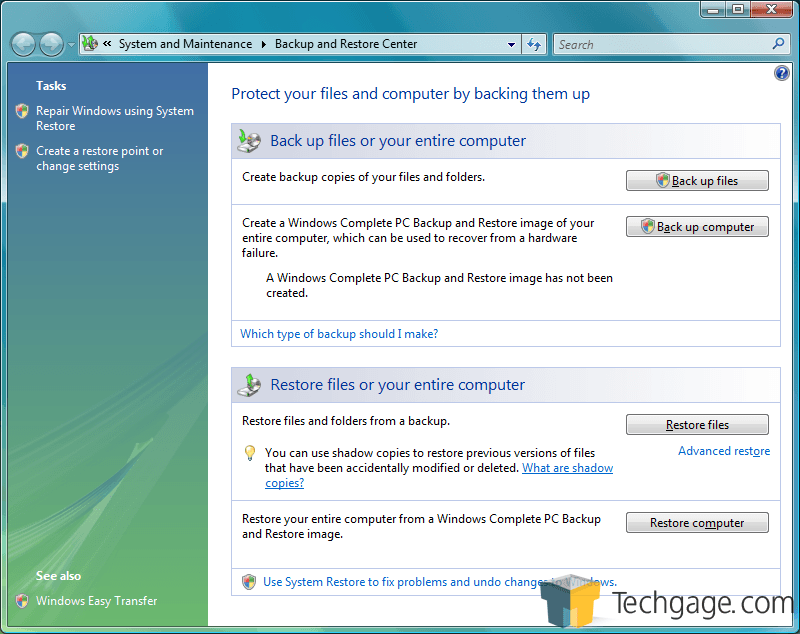
Task: Click the Forward navigation arrow
Action: [x=52, y=44]
